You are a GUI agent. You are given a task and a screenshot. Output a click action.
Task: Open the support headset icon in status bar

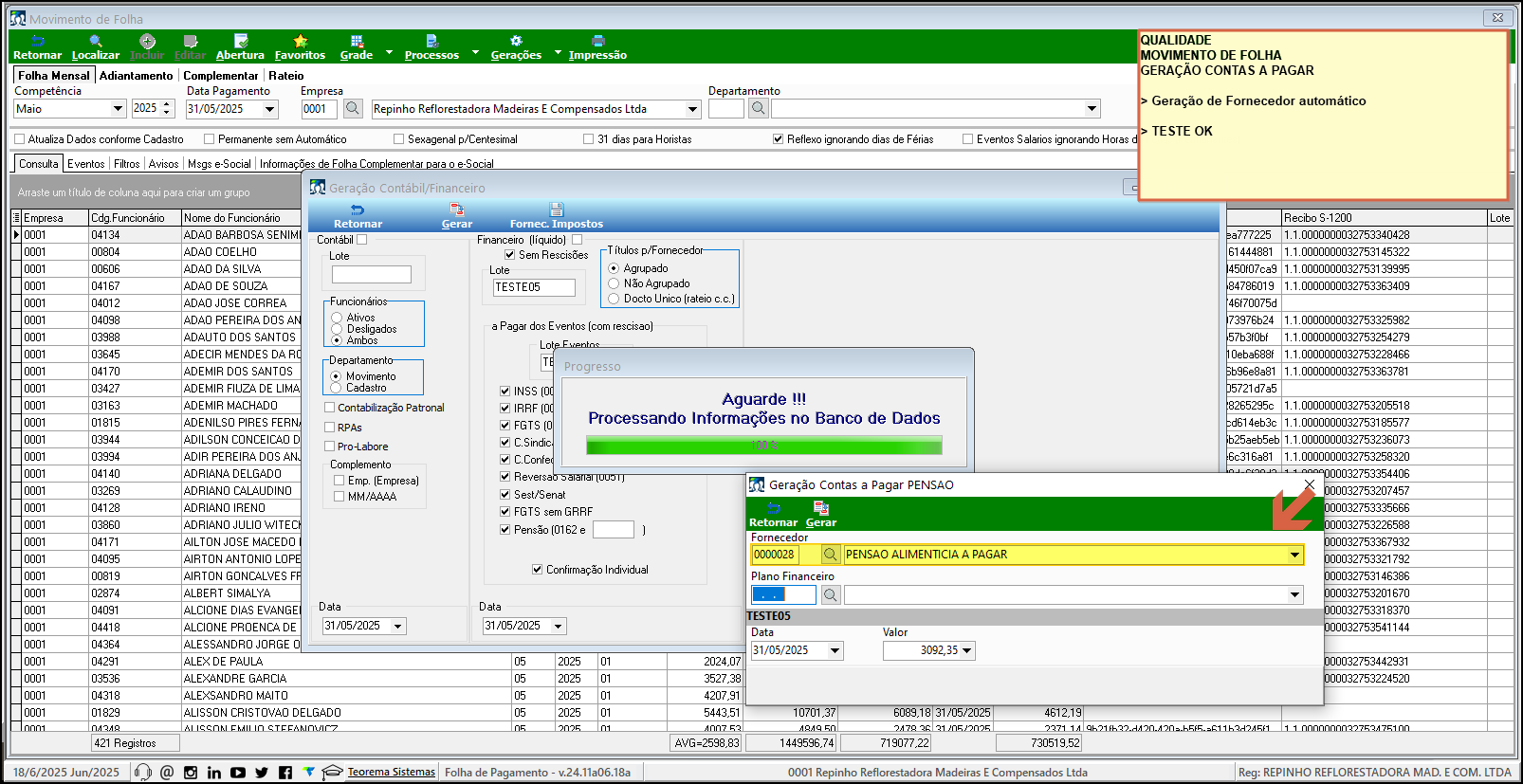coord(143,773)
